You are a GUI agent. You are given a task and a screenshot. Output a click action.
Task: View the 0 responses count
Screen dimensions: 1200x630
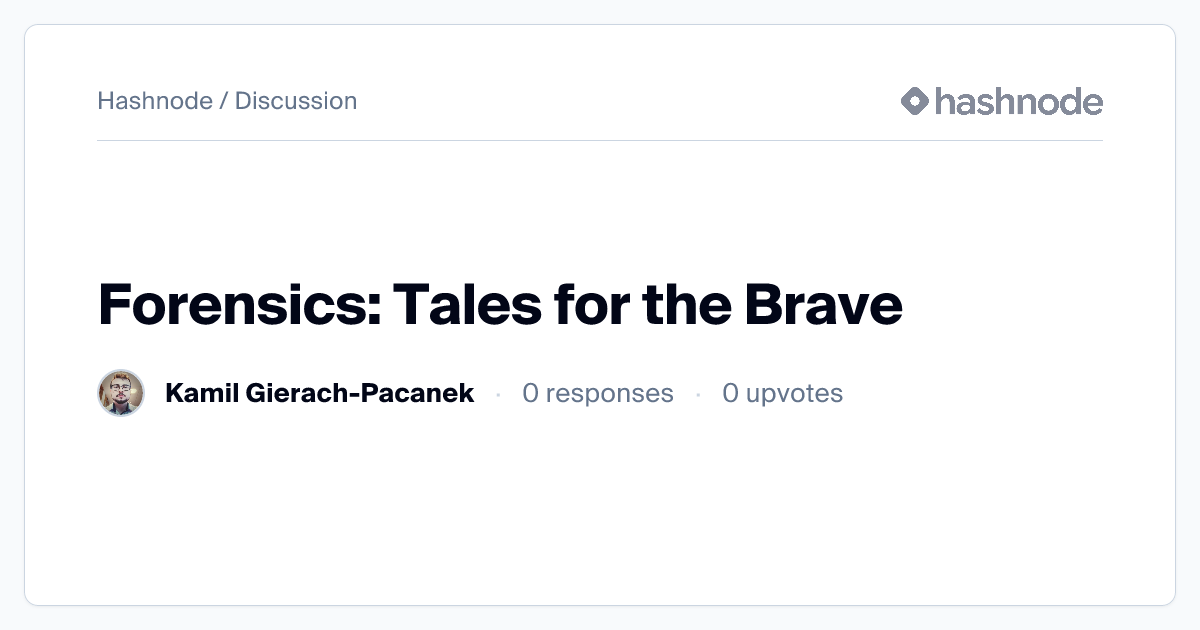[x=598, y=393]
